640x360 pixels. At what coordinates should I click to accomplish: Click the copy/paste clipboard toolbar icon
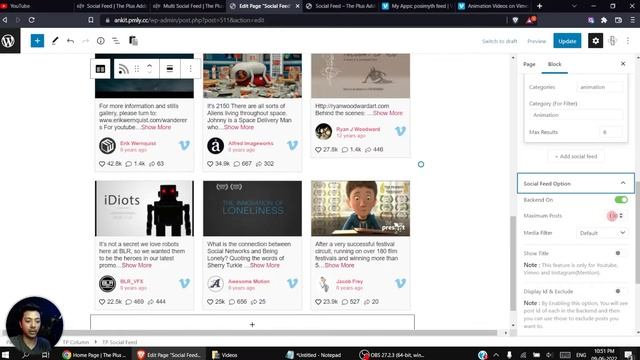(x=133, y=41)
